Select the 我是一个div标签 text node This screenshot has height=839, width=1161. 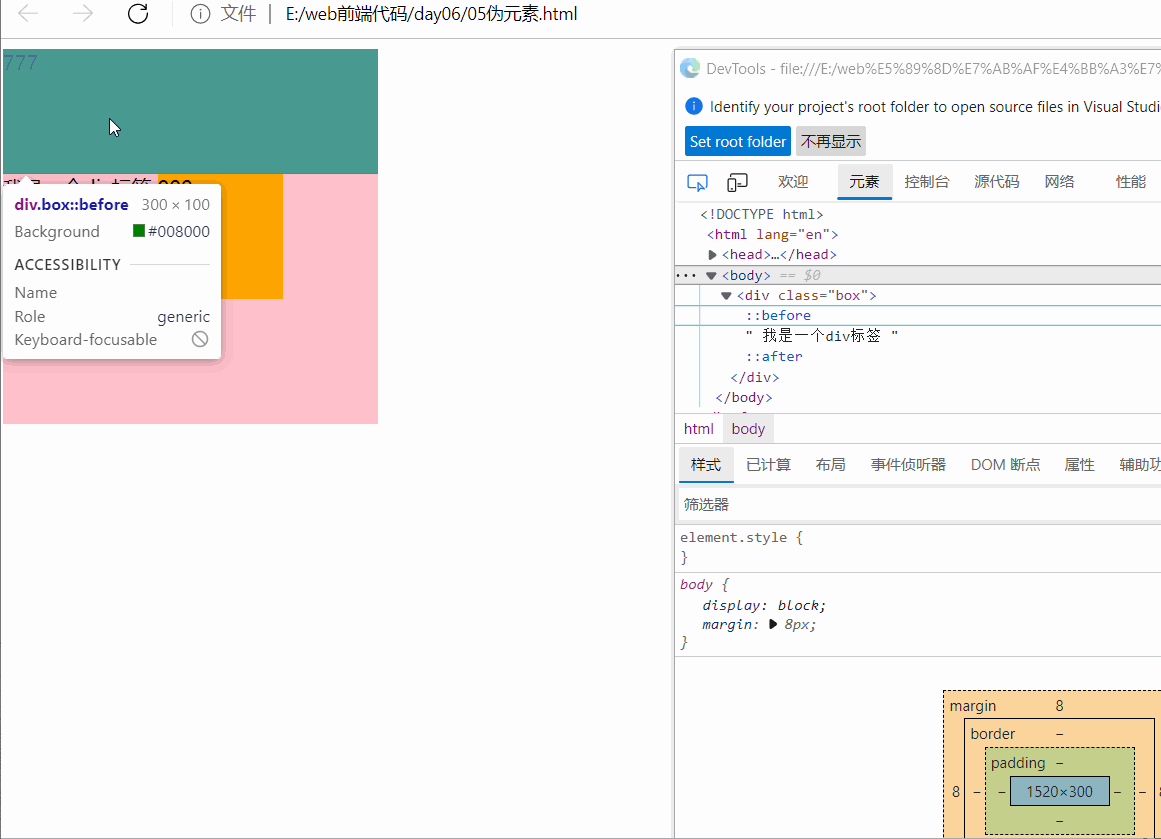click(822, 335)
